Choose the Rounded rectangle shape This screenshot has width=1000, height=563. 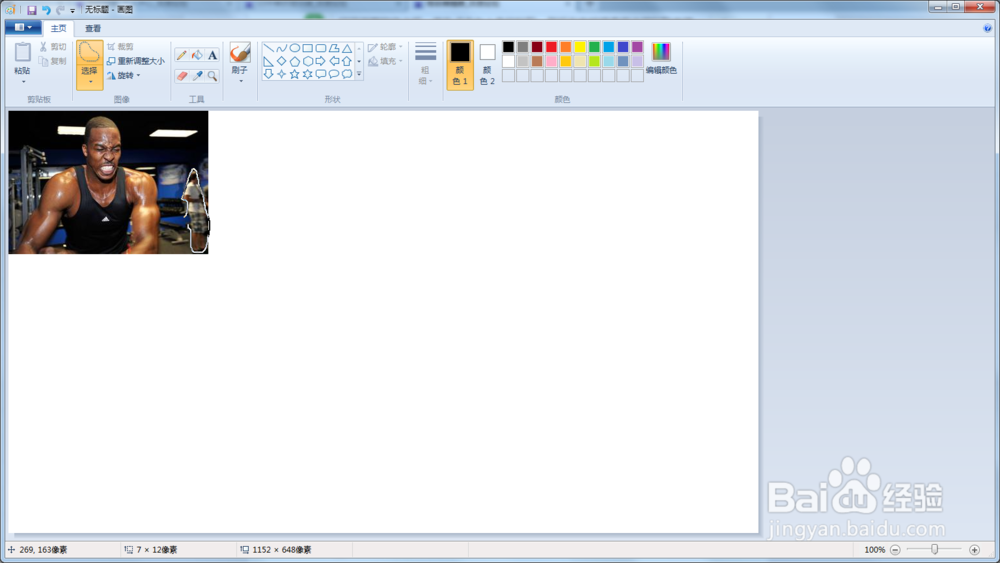[321, 48]
